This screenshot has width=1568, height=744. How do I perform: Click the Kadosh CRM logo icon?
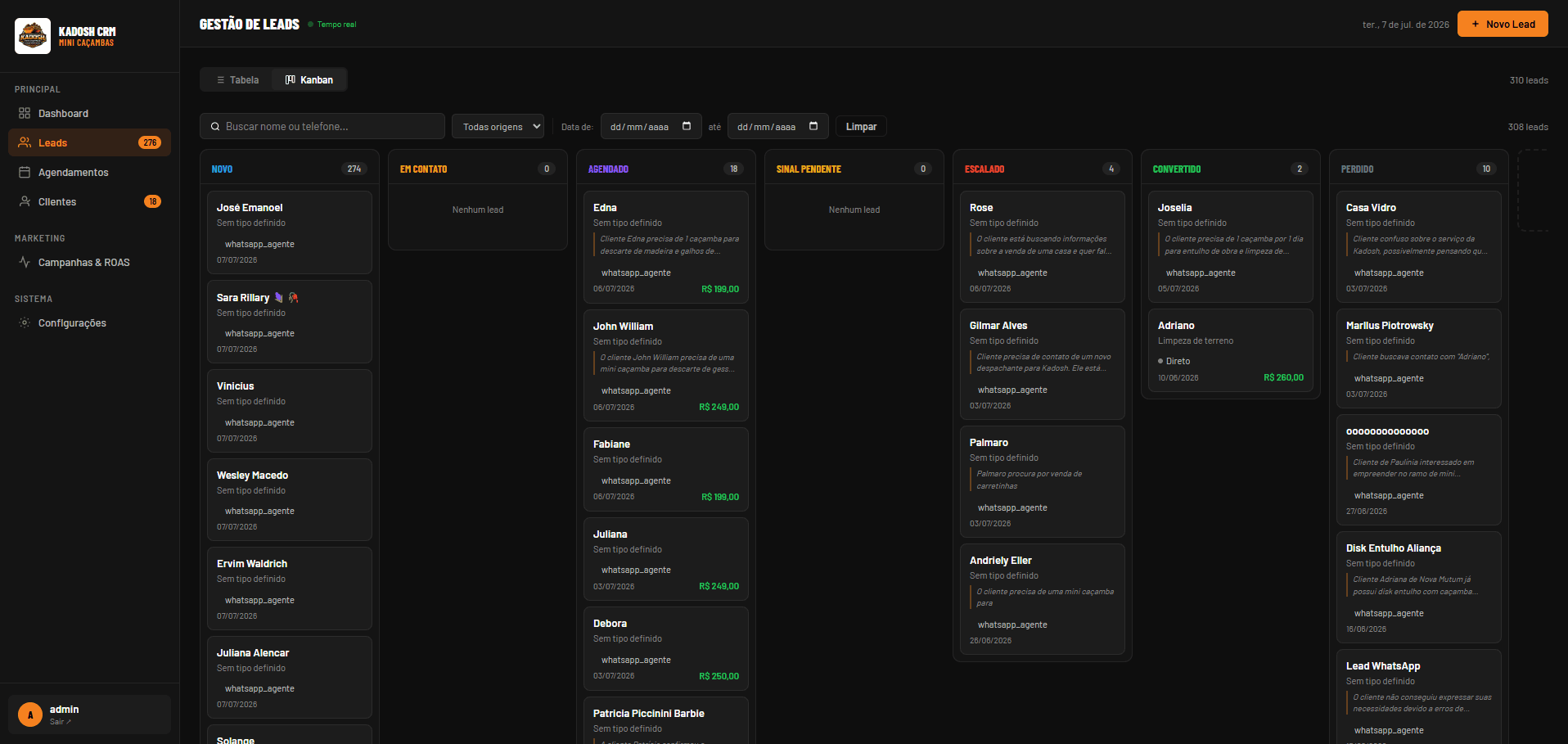coord(33,36)
